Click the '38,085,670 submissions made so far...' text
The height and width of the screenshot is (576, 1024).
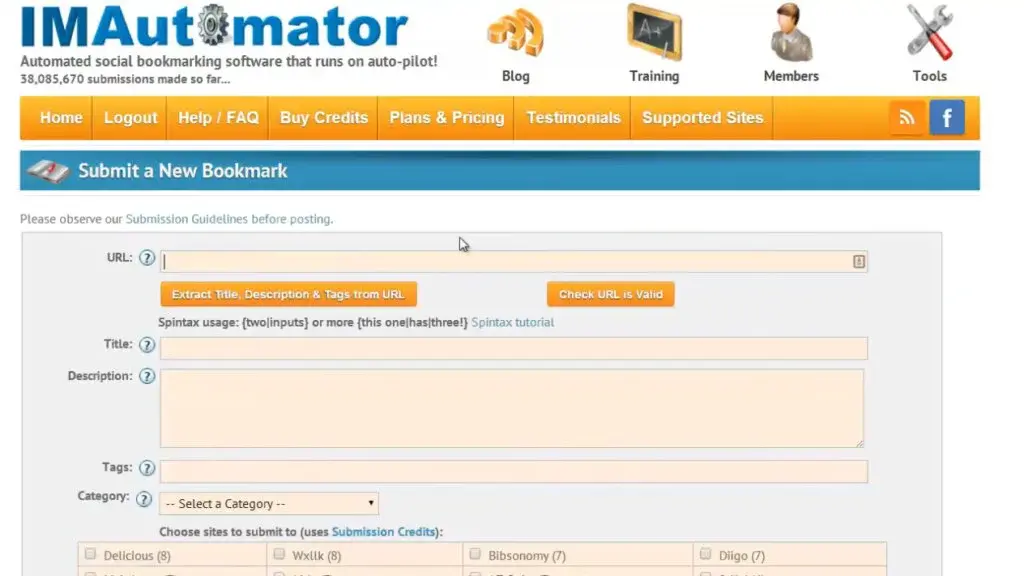tap(125, 79)
